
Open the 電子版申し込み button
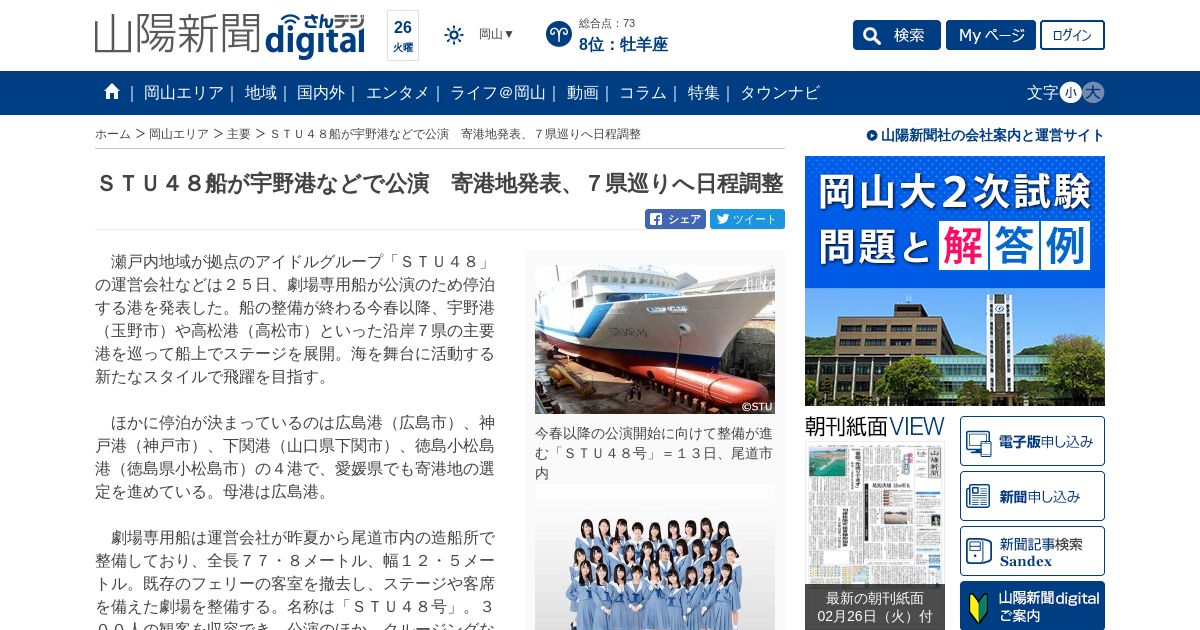tap(1032, 441)
